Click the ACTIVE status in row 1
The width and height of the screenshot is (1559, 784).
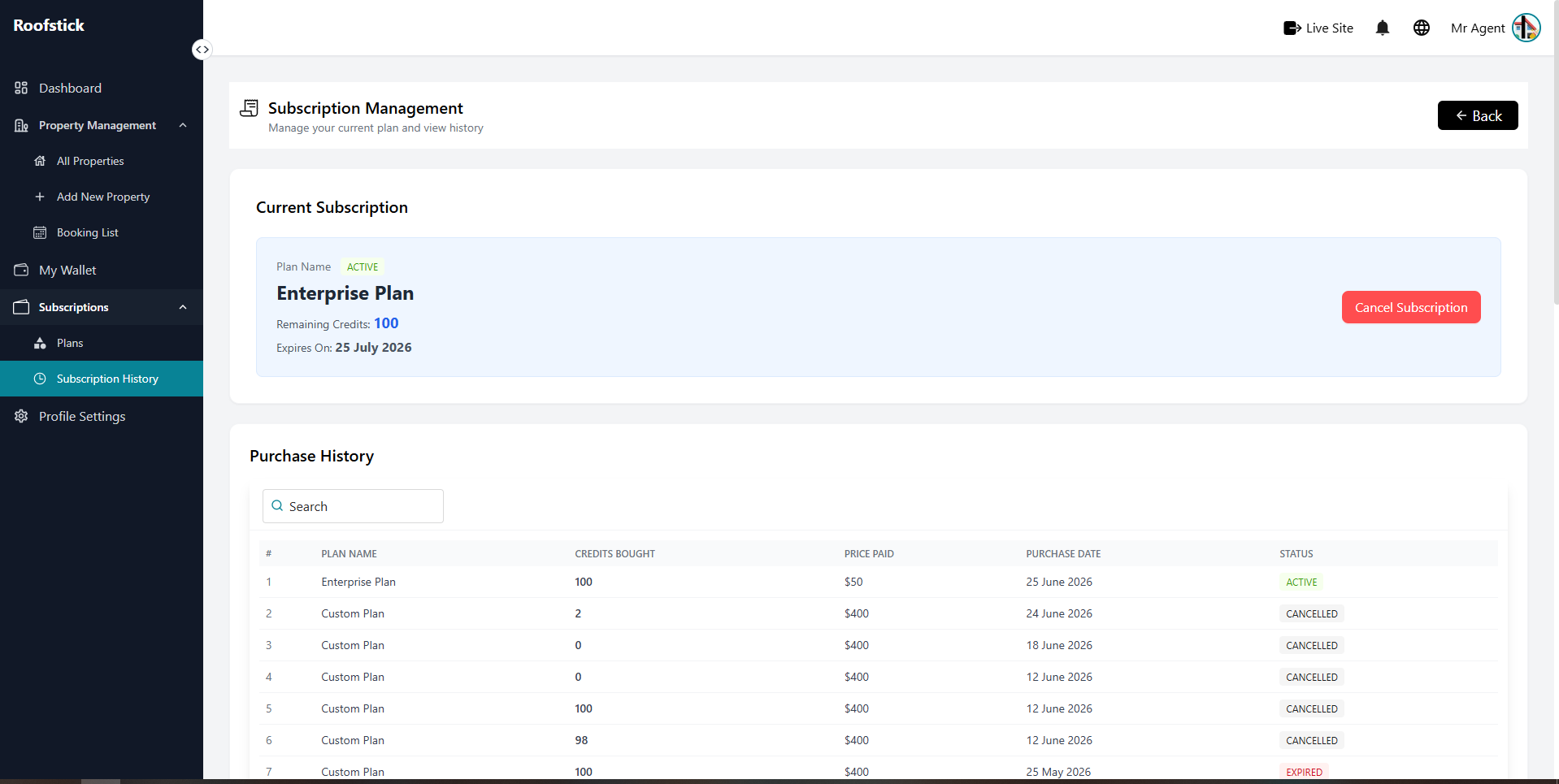[1301, 582]
